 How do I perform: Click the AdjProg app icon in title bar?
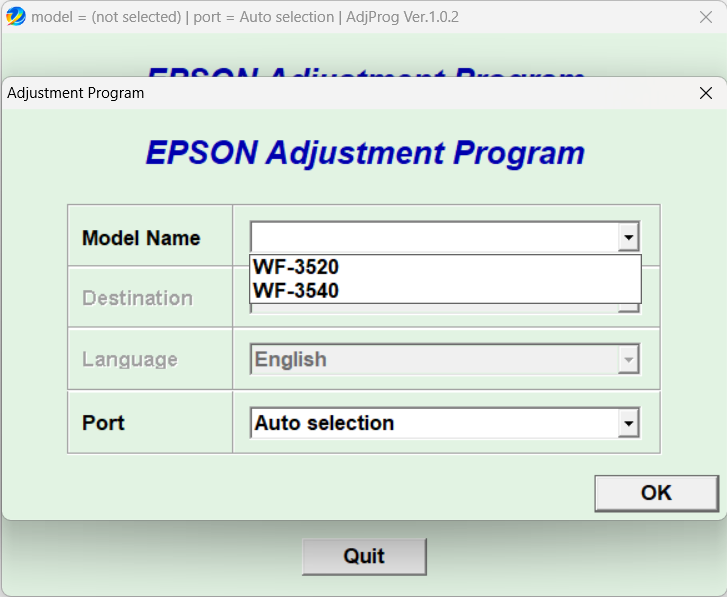15,17
